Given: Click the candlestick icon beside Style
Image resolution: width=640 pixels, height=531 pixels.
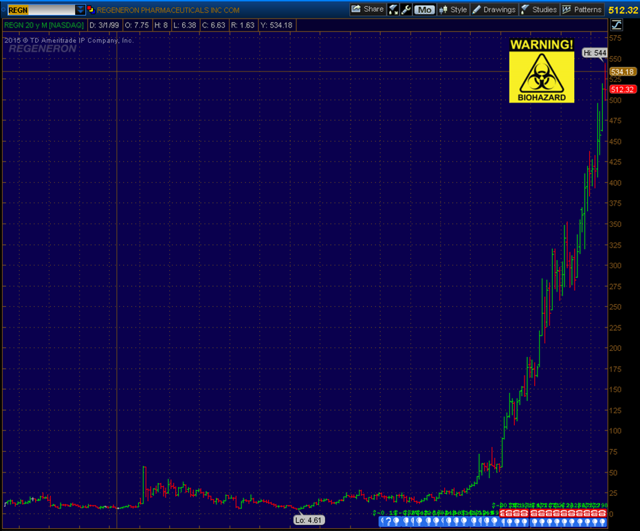Looking at the screenshot, I should coord(443,10).
